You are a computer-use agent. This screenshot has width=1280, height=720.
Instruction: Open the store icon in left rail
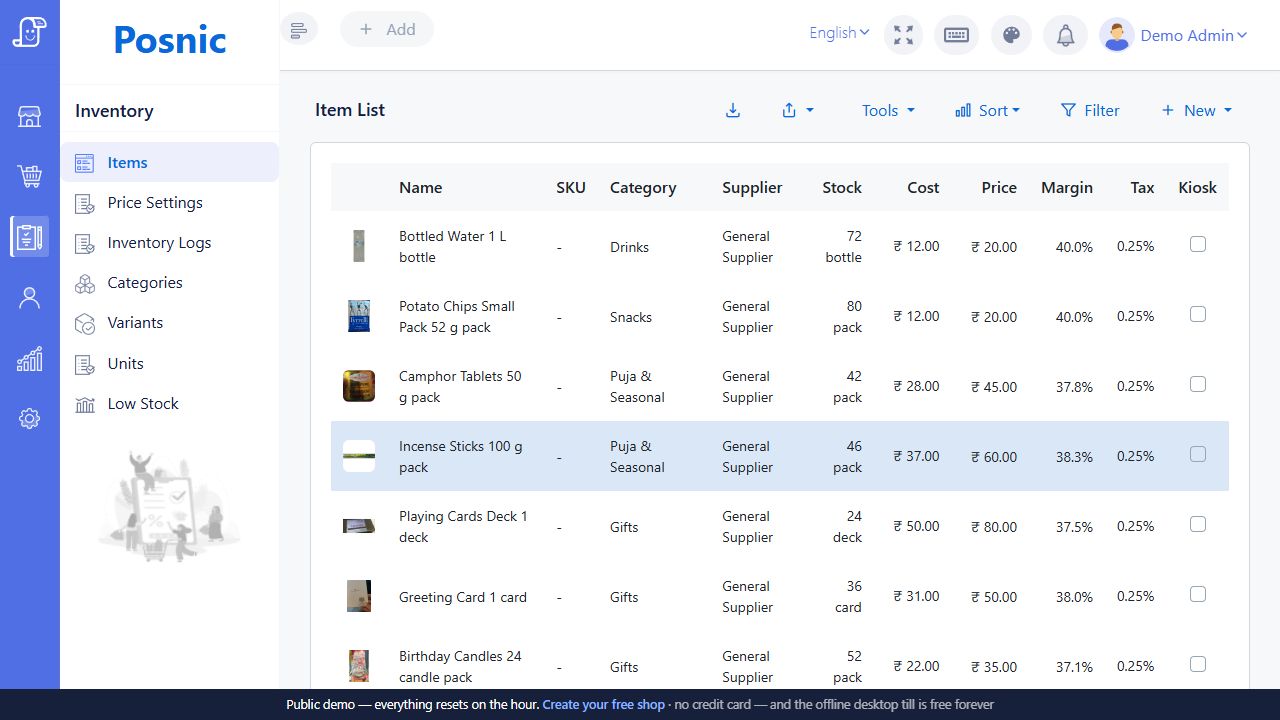click(x=30, y=117)
